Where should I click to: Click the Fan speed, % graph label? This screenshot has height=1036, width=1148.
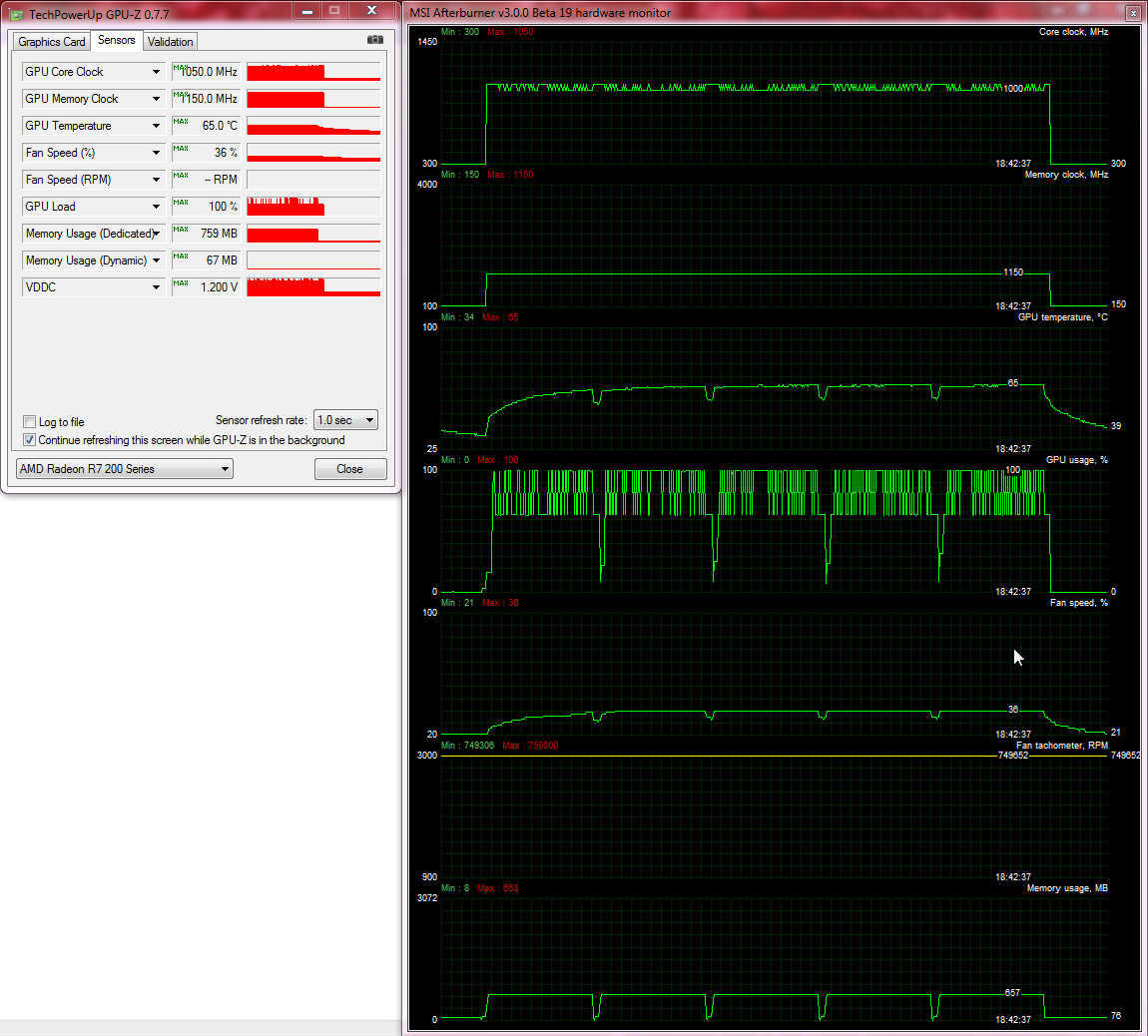tap(1078, 603)
